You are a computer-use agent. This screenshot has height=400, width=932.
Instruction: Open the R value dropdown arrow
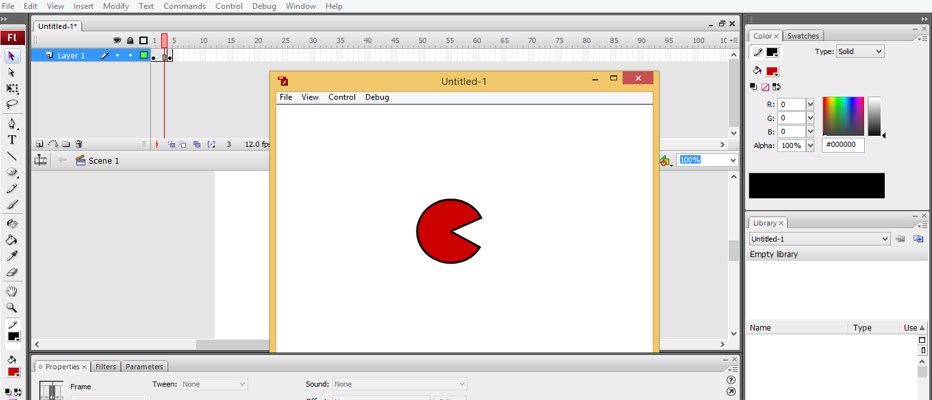(810, 104)
